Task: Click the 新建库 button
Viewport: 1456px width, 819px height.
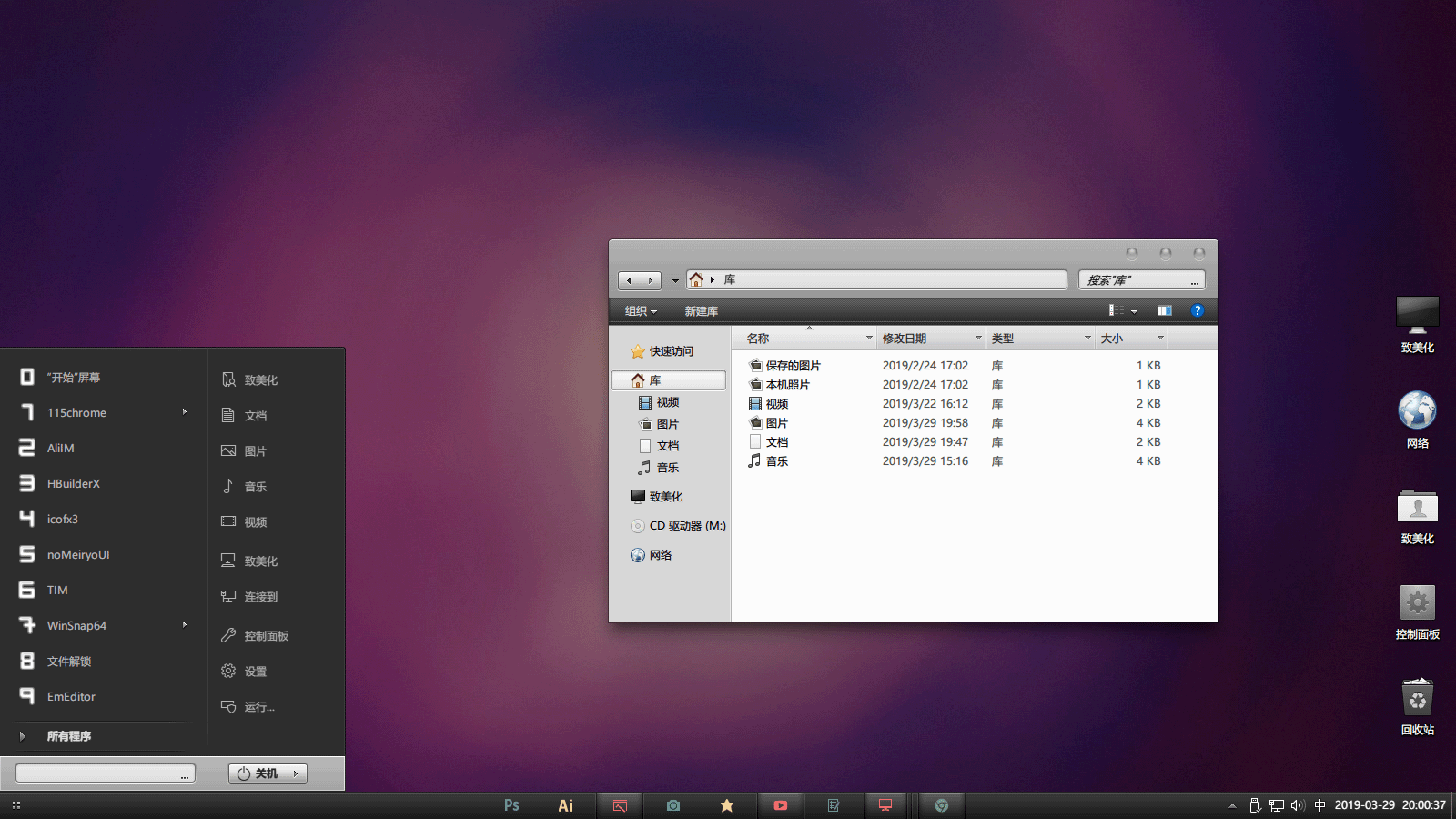Action: 701,311
